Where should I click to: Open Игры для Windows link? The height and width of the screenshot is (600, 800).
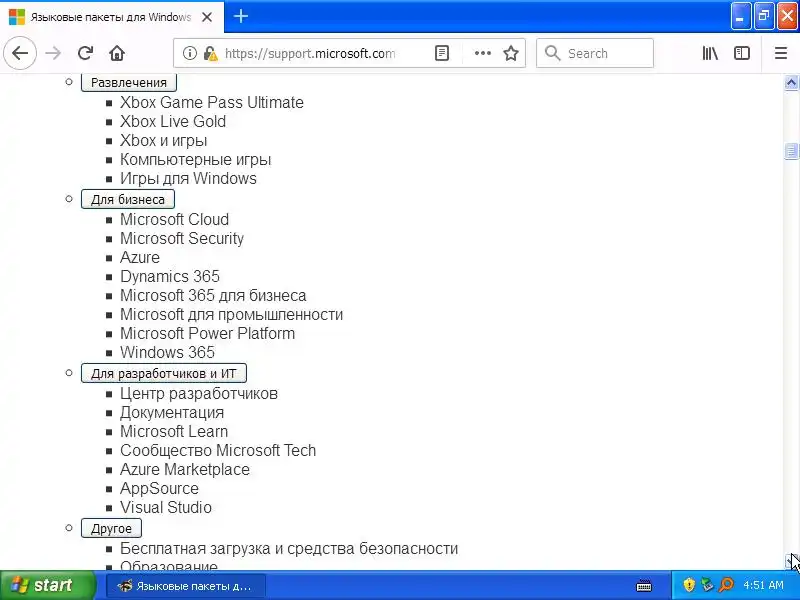pyautogui.click(x=188, y=179)
